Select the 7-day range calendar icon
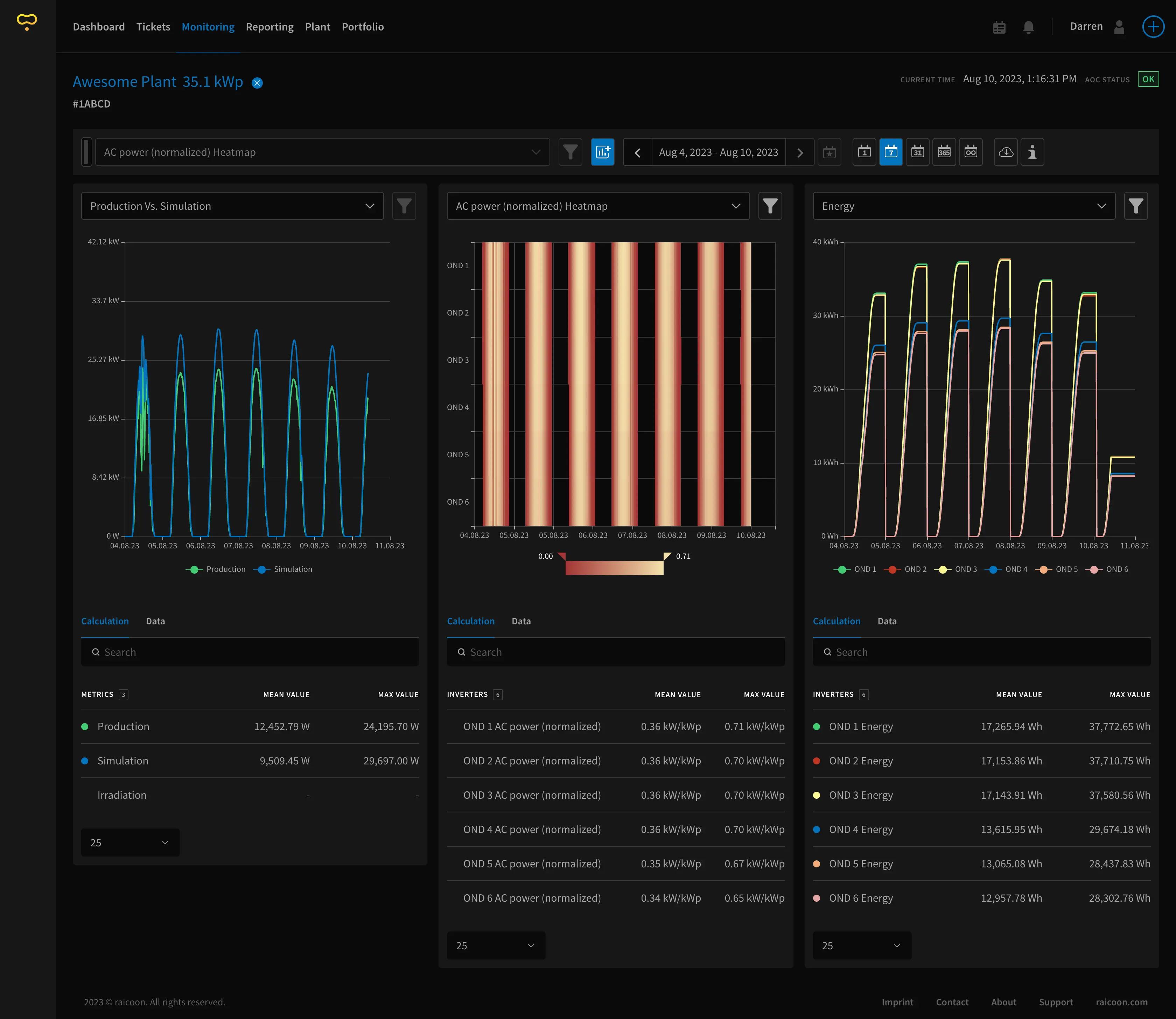Screen dimensions: 1176x1019 891,152
